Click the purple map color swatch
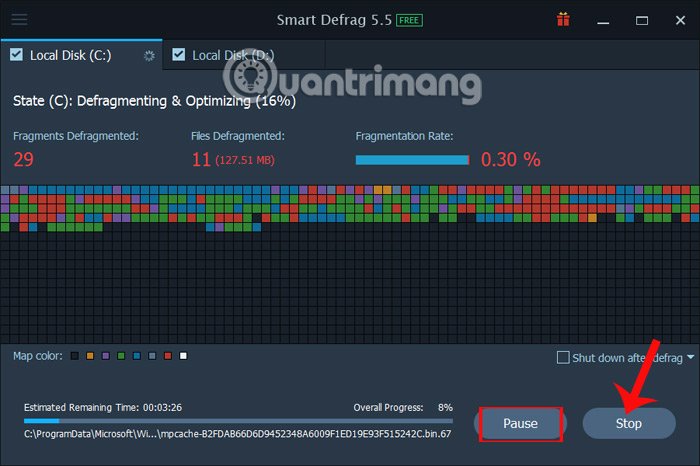 (106, 356)
